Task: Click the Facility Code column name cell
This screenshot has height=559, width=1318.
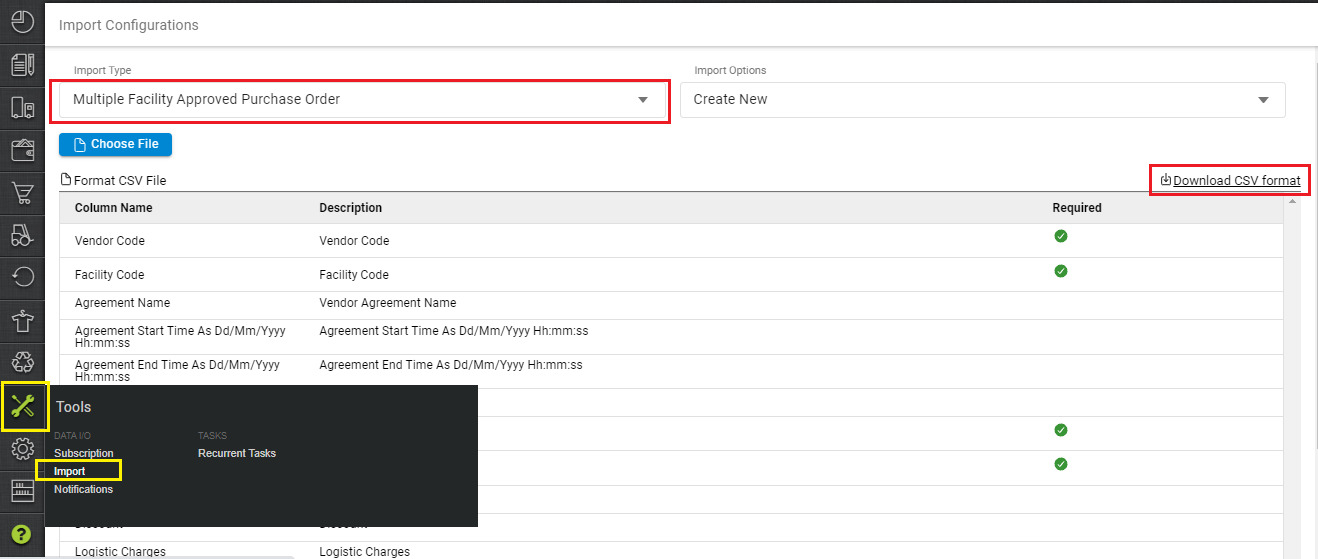Action: click(x=110, y=275)
